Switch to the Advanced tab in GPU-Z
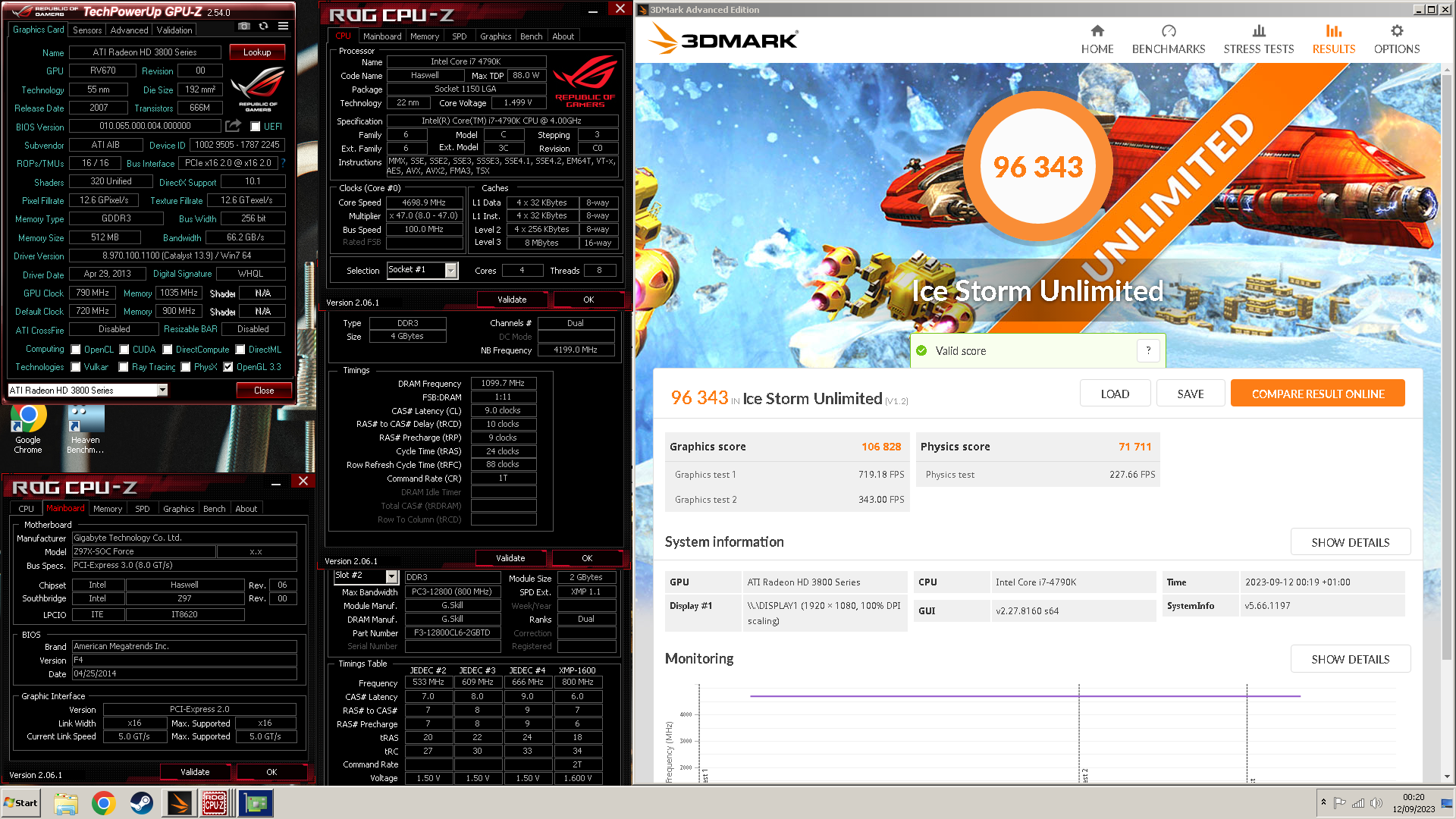The image size is (1456, 819). click(x=129, y=30)
